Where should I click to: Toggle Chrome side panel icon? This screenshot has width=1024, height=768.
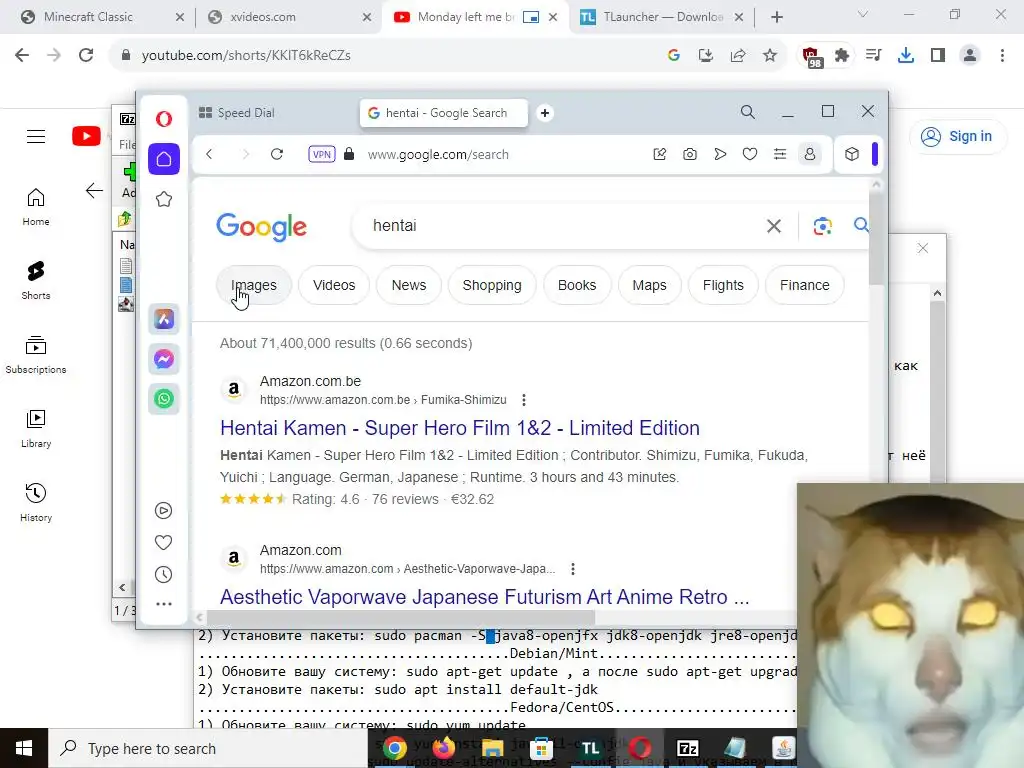pyautogui.click(x=938, y=56)
